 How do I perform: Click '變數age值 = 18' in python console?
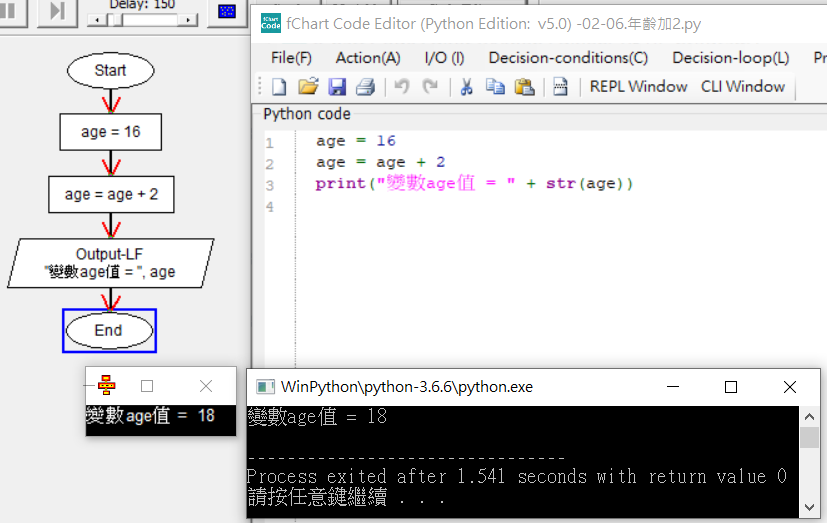[x=318, y=417]
